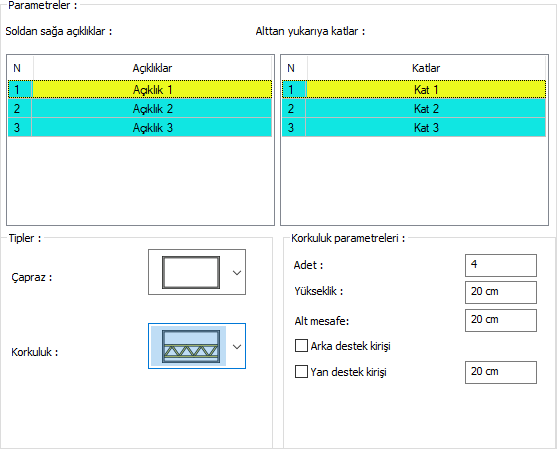This screenshot has width=557, height=449.
Task: Click the Alt mesafe input field
Action: [x=501, y=320]
